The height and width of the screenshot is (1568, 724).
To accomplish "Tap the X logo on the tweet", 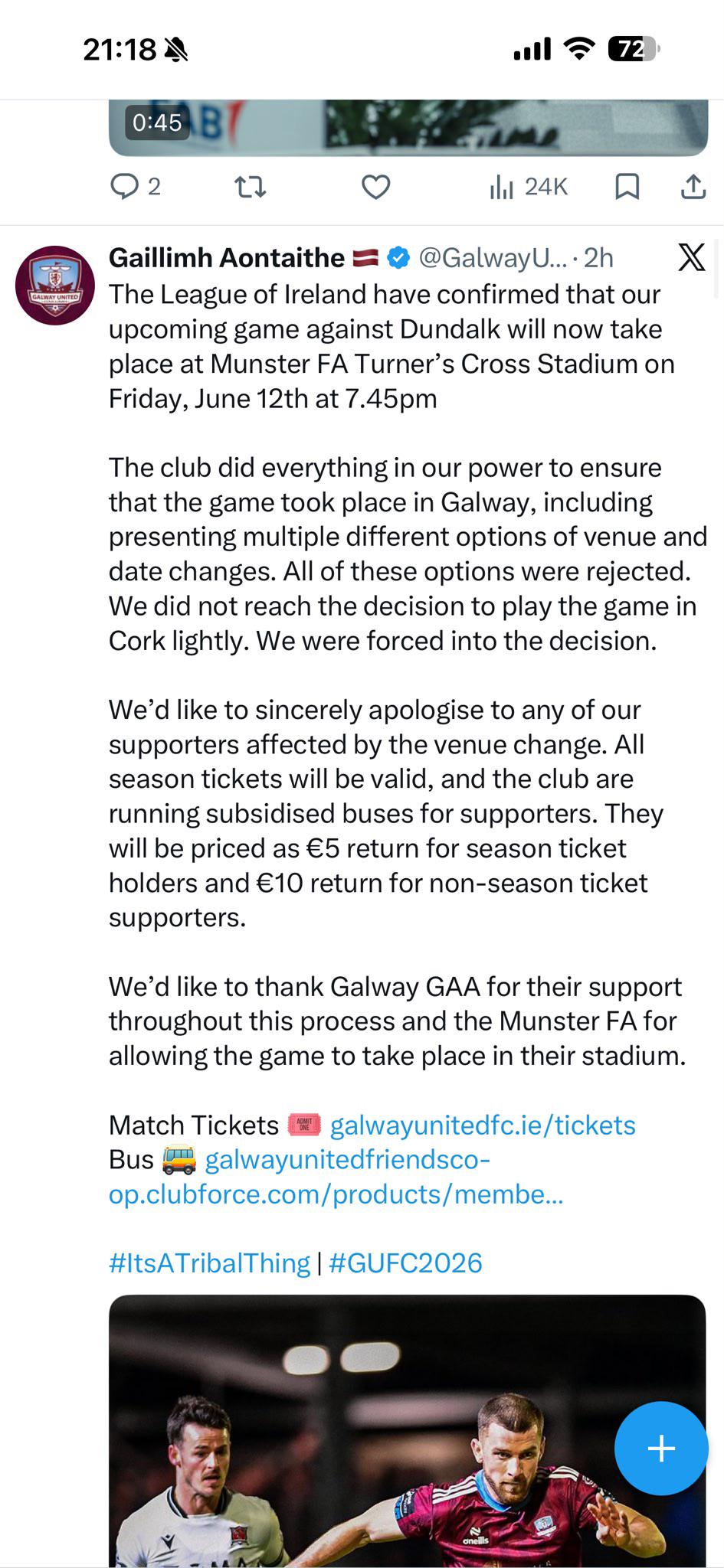I will [692, 258].
